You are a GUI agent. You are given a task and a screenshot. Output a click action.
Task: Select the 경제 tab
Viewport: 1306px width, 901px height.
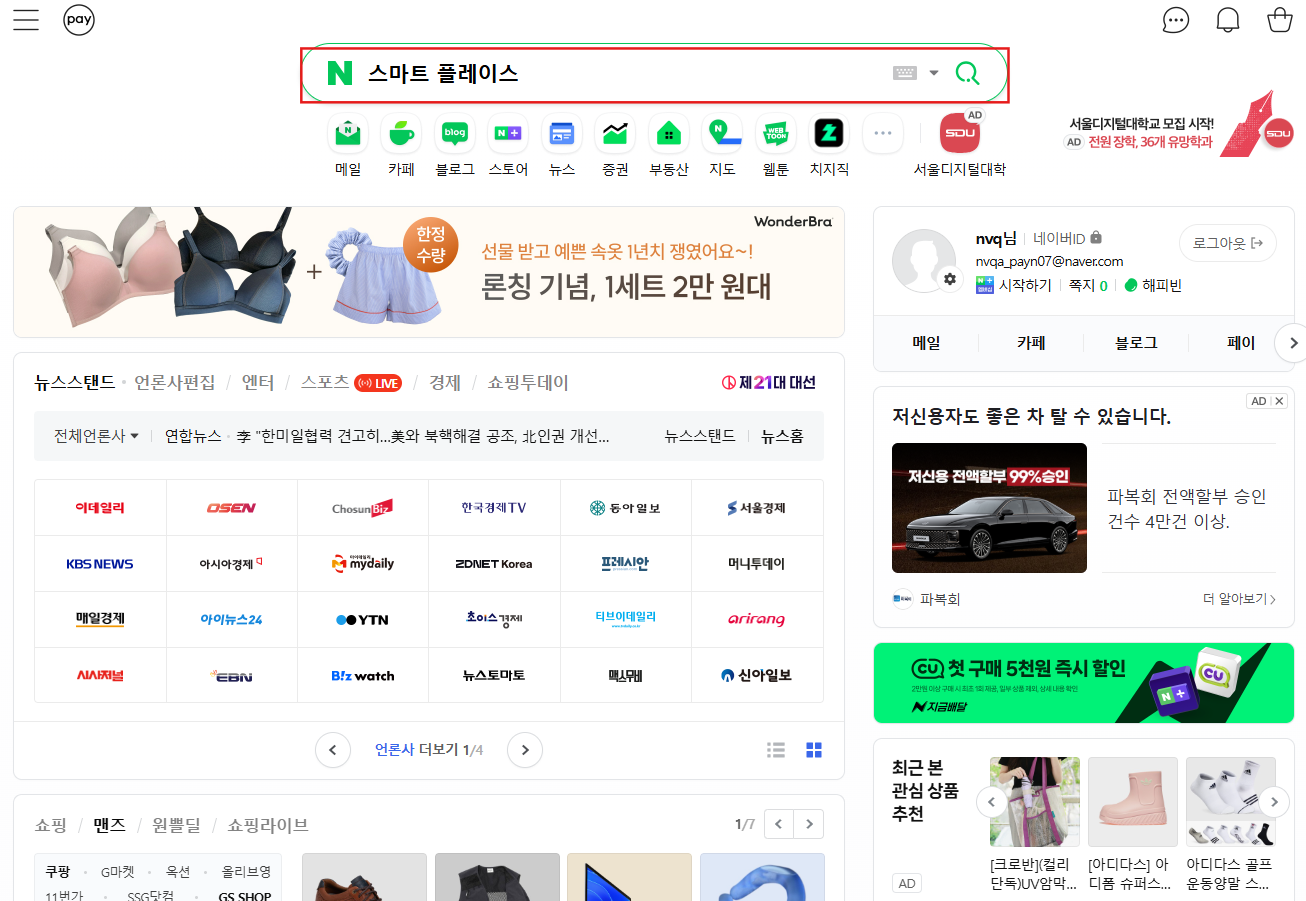click(x=445, y=383)
